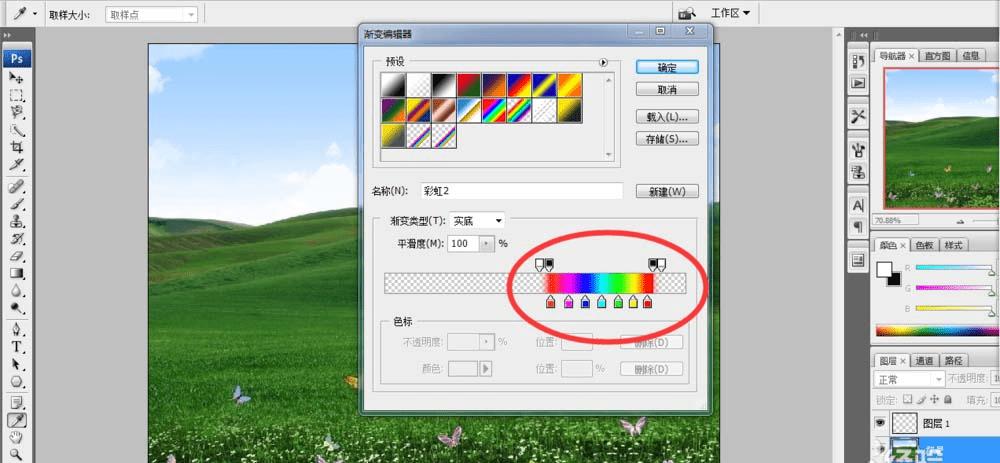Viewport: 1000px width, 463px height.
Task: Click the Ps logo atop the toolbox
Action: tap(17, 59)
